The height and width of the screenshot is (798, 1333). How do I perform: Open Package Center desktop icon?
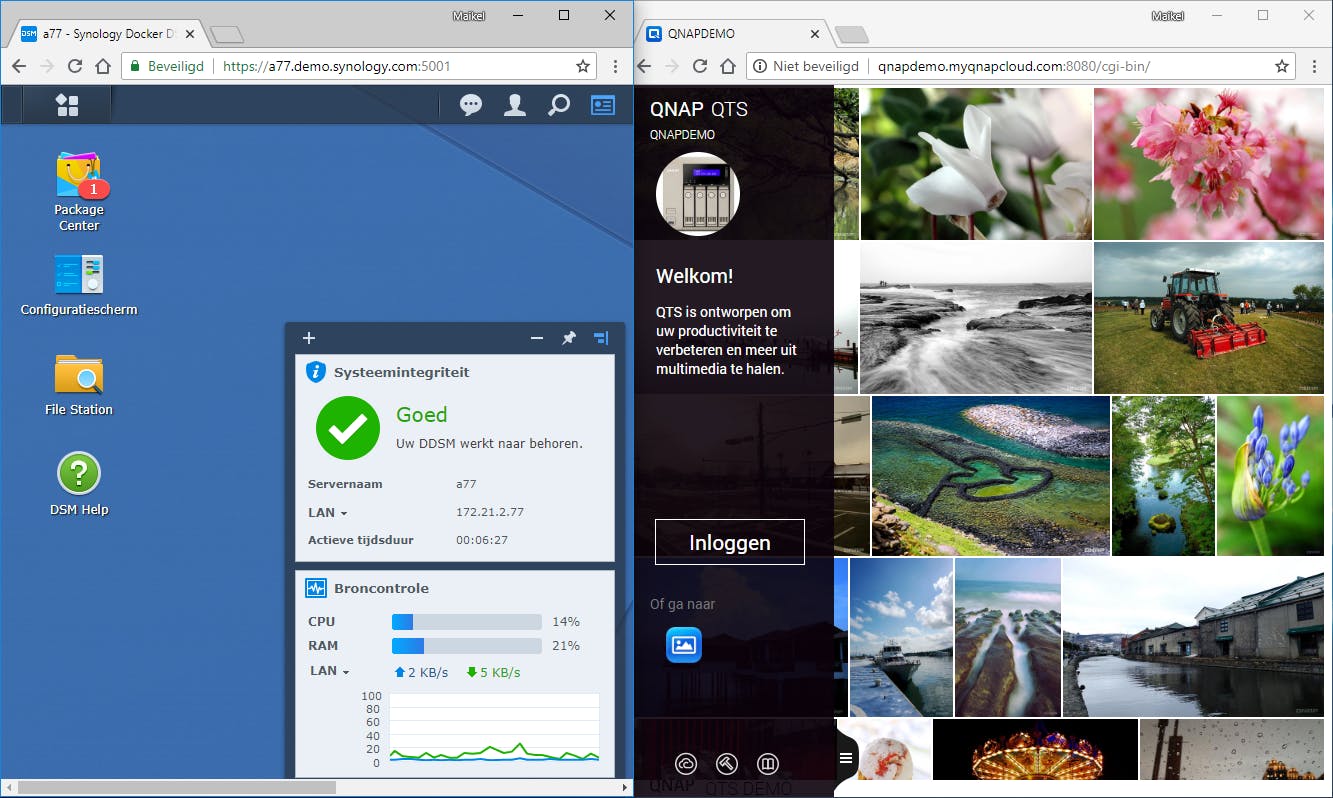(x=79, y=192)
